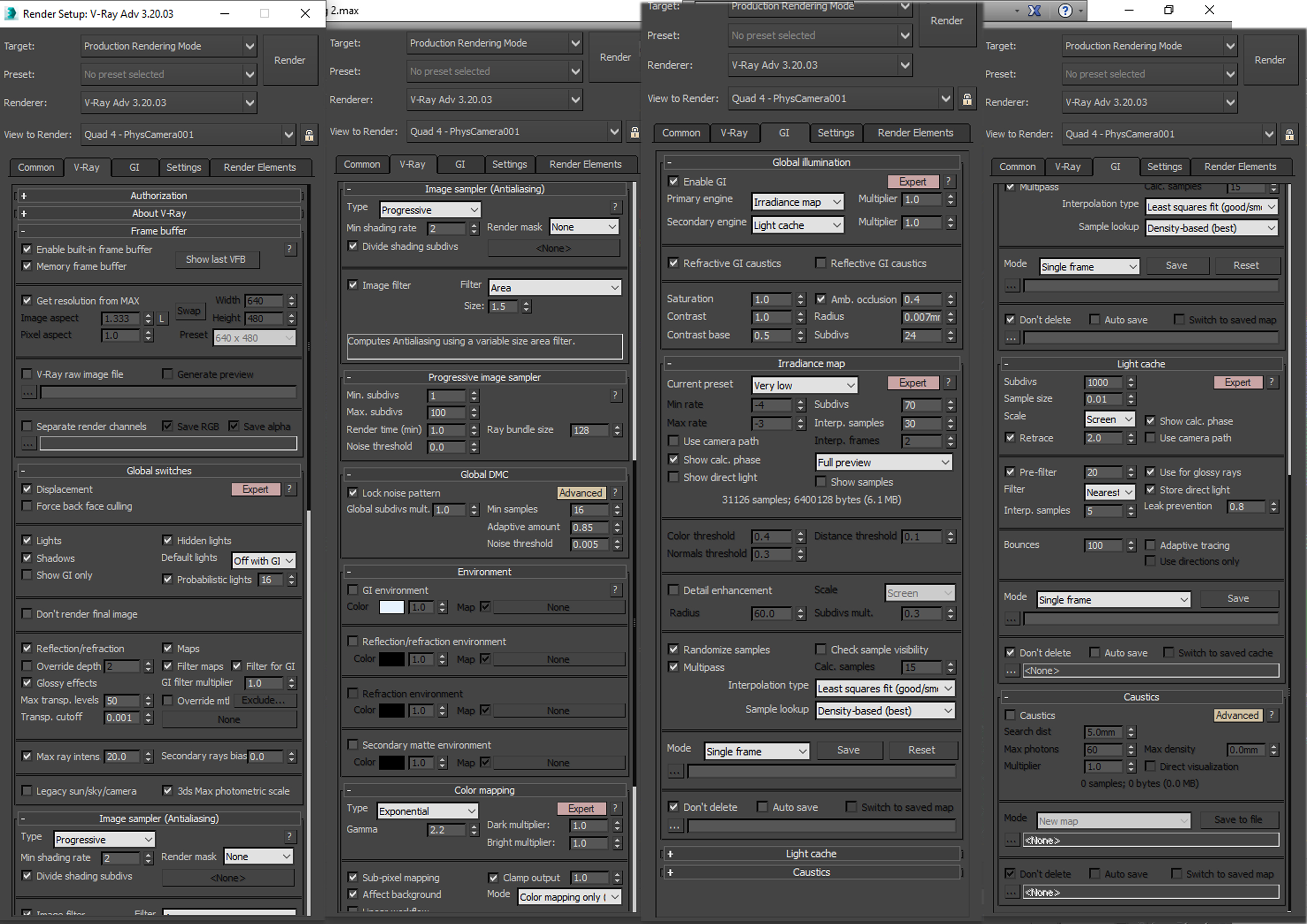This screenshot has width=1307, height=924.
Task: Click lock icon beside View to Render in leftmost window
Action: click(x=309, y=135)
